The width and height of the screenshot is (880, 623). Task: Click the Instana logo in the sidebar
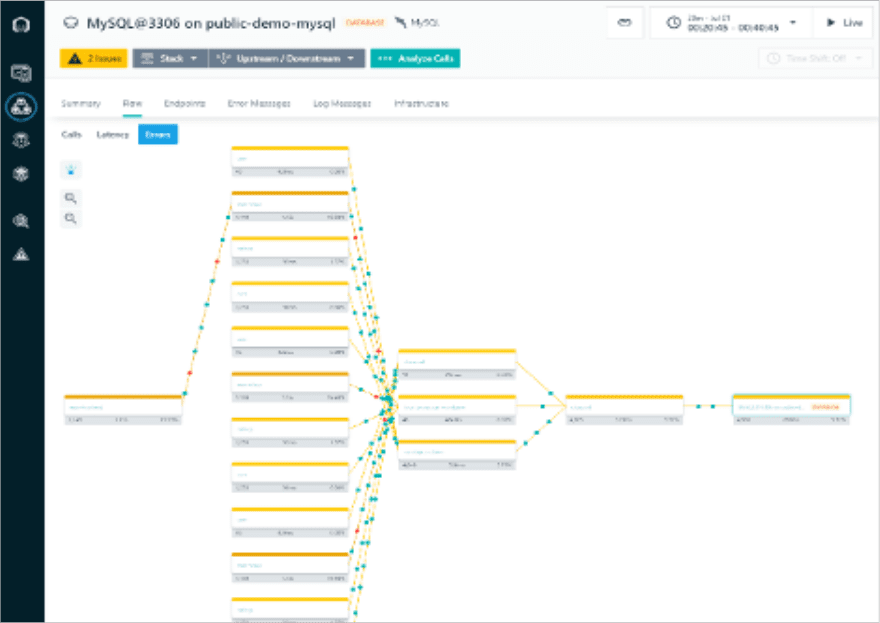[21, 25]
